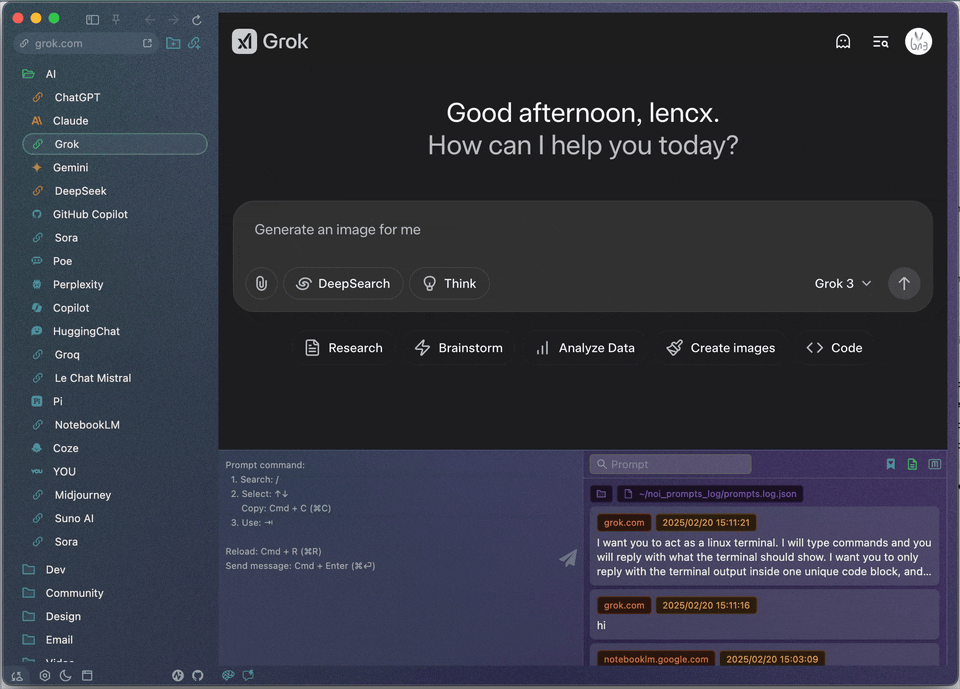
Task: Click the bookmark icon in prompt panel
Action: click(891, 464)
